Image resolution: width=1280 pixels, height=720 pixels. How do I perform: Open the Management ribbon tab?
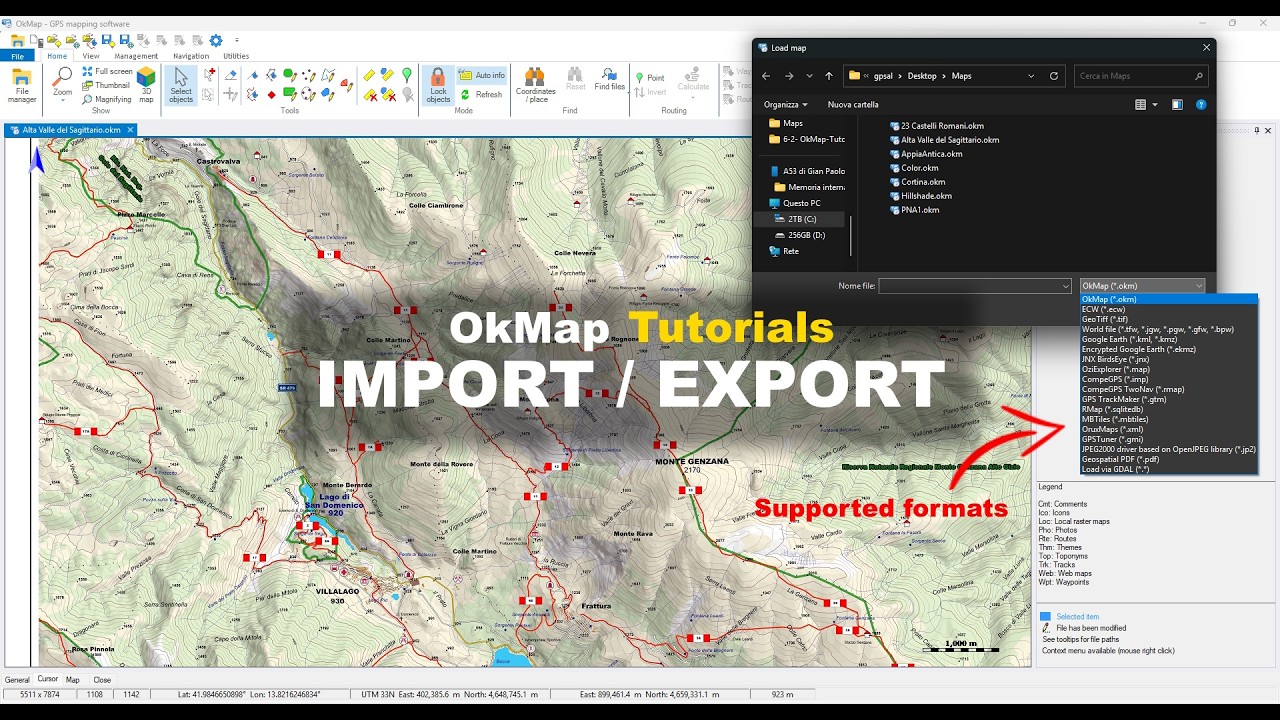coord(136,56)
